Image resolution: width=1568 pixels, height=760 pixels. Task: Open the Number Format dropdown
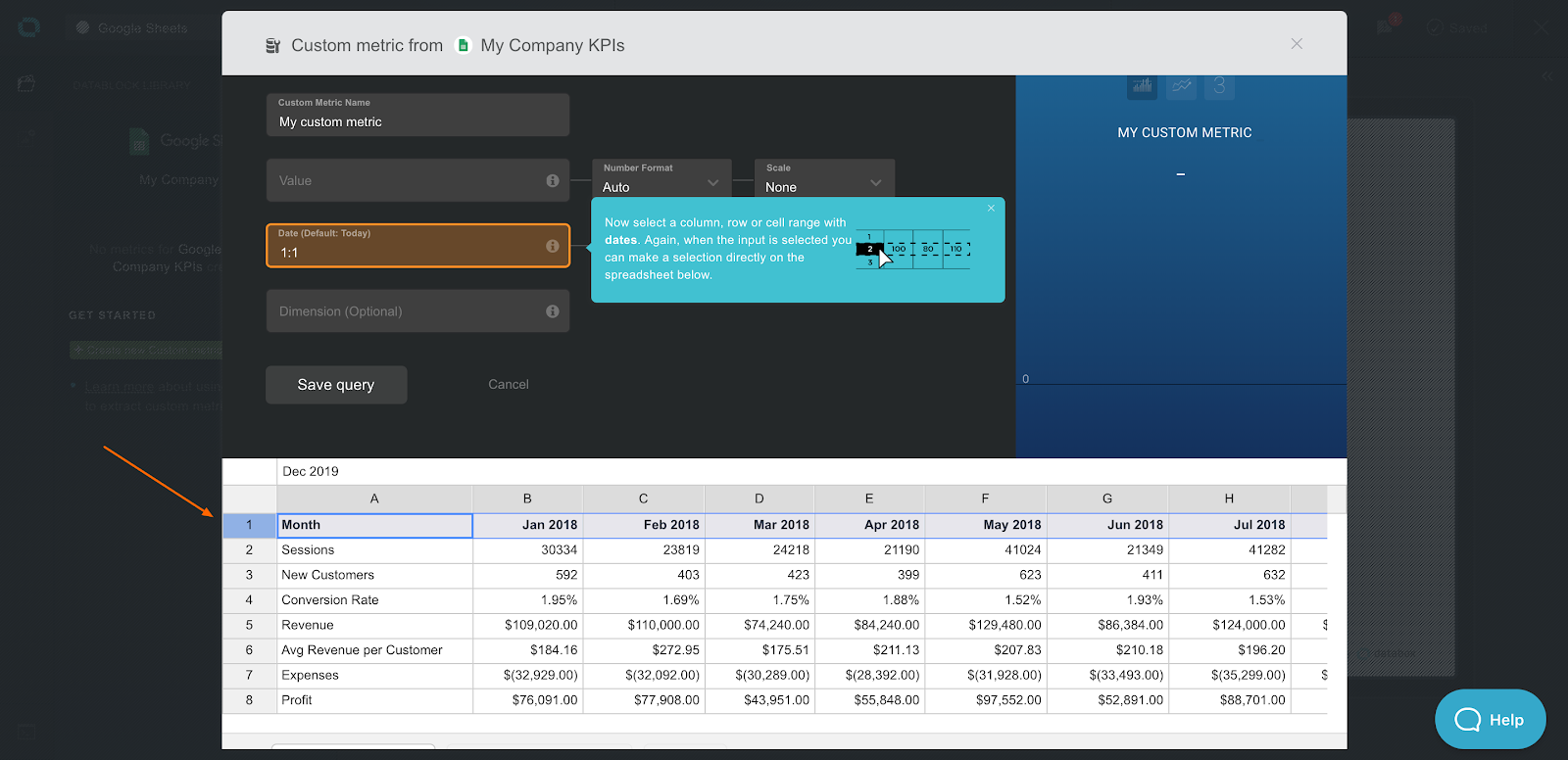(x=661, y=180)
